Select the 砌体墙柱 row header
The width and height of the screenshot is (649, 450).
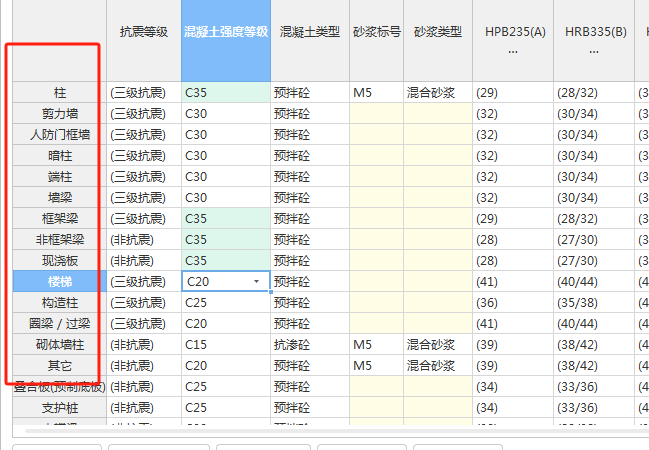pyautogui.click(x=60, y=345)
